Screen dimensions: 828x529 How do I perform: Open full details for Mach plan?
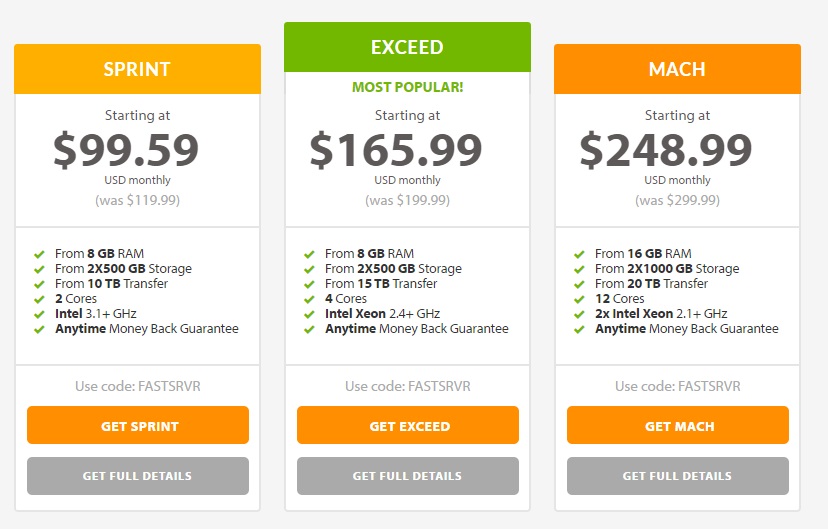[x=678, y=476]
